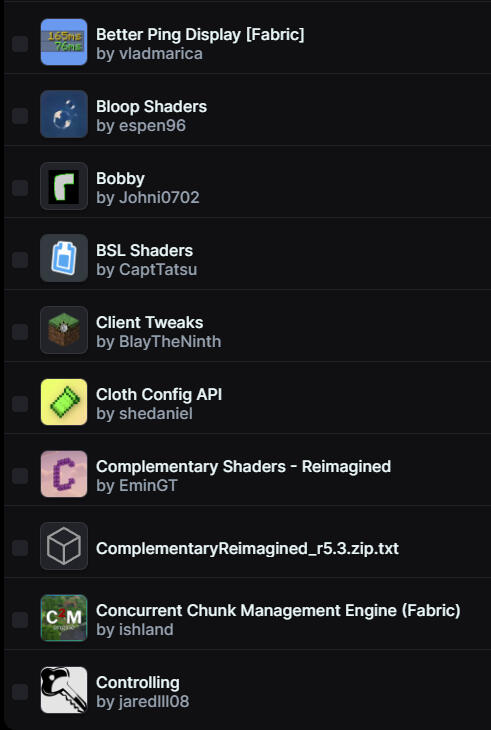491x730 pixels.
Task: Click the C2M Engine icon
Action: (x=64, y=618)
